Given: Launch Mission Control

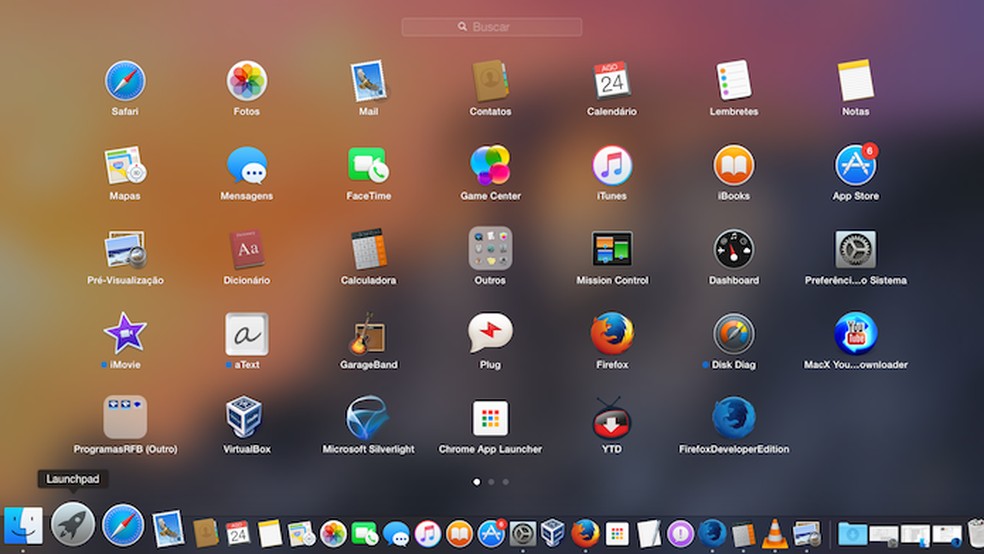Looking at the screenshot, I should click(x=612, y=249).
